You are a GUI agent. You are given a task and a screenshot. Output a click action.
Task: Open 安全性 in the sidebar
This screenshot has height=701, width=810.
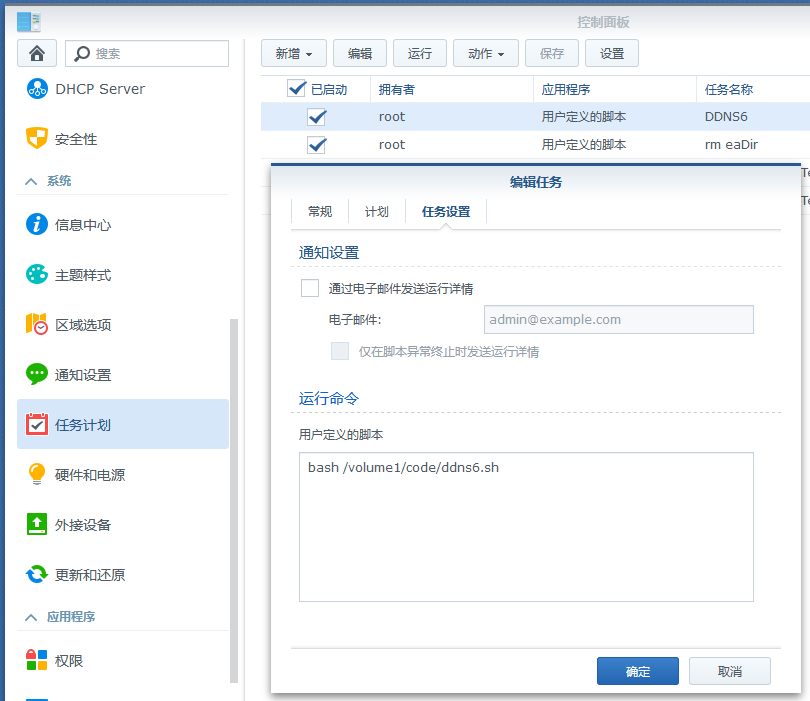(76, 139)
